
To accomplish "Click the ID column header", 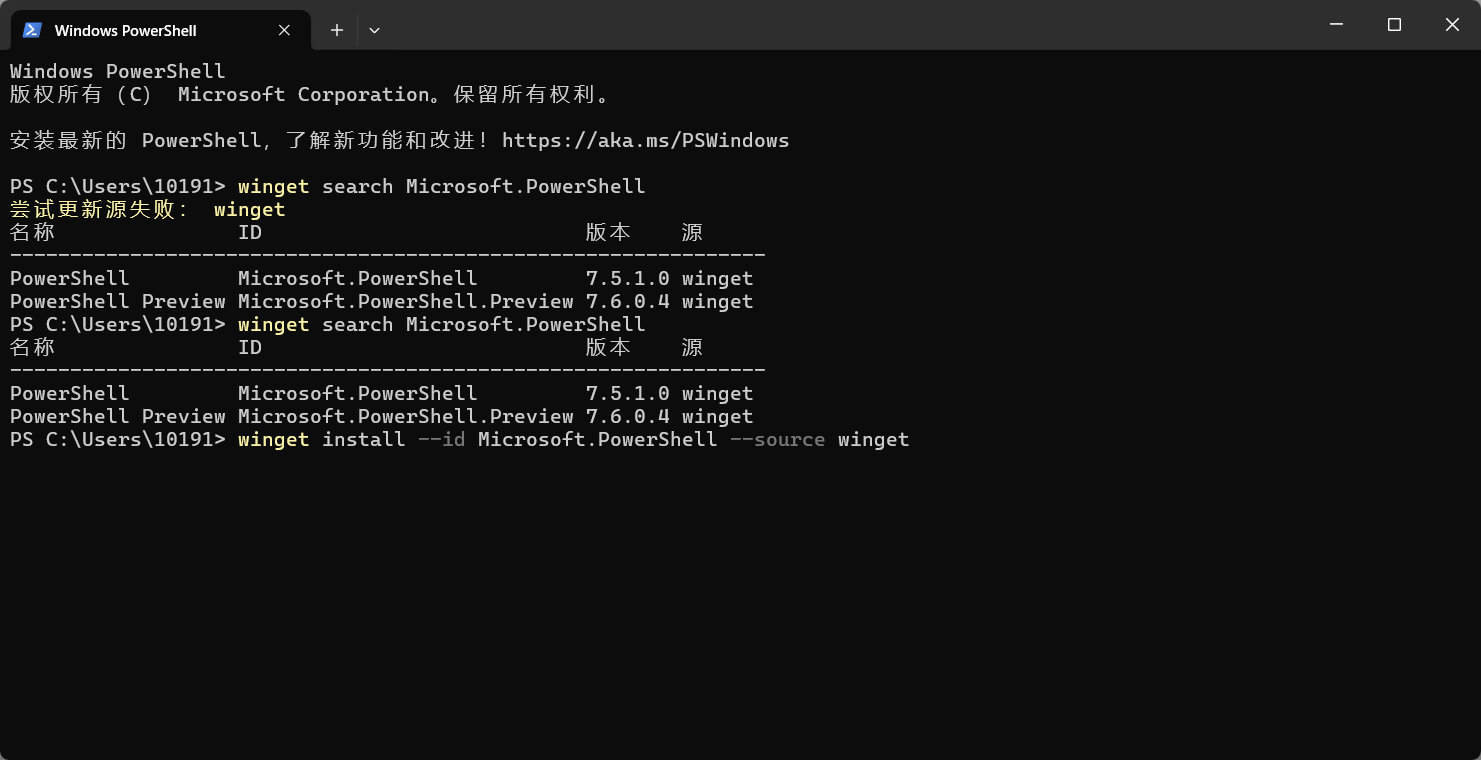I will (249, 231).
